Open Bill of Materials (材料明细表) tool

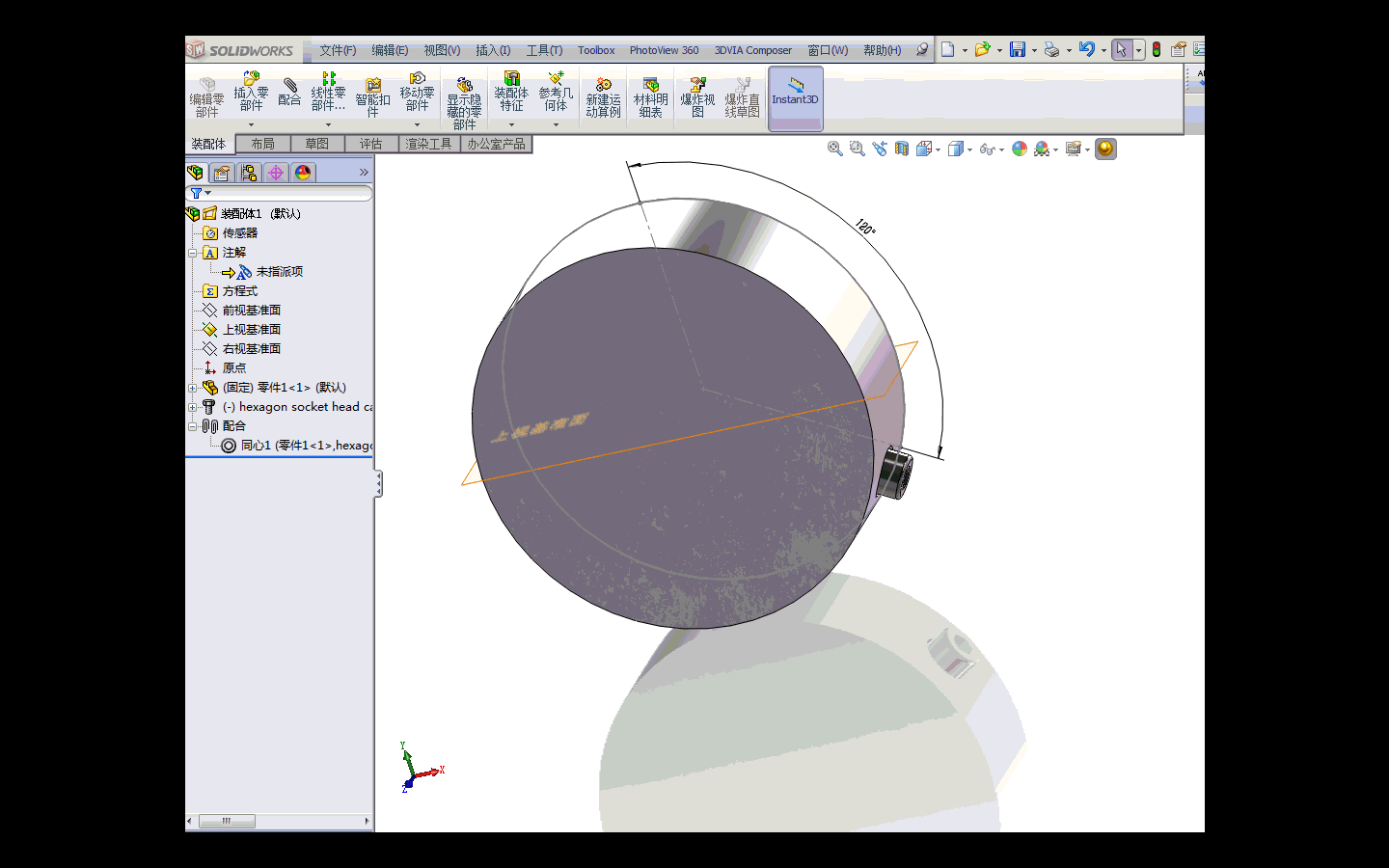(650, 97)
